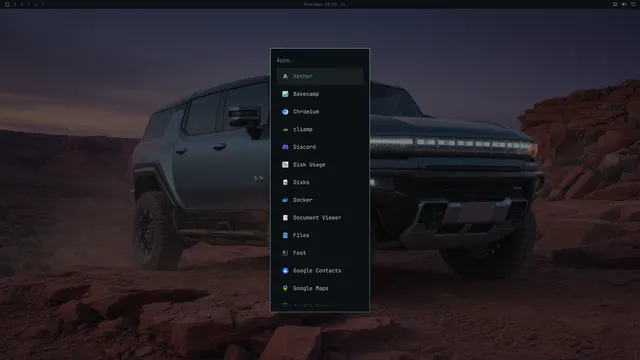Launch Basecamp from the list

(x=306, y=94)
